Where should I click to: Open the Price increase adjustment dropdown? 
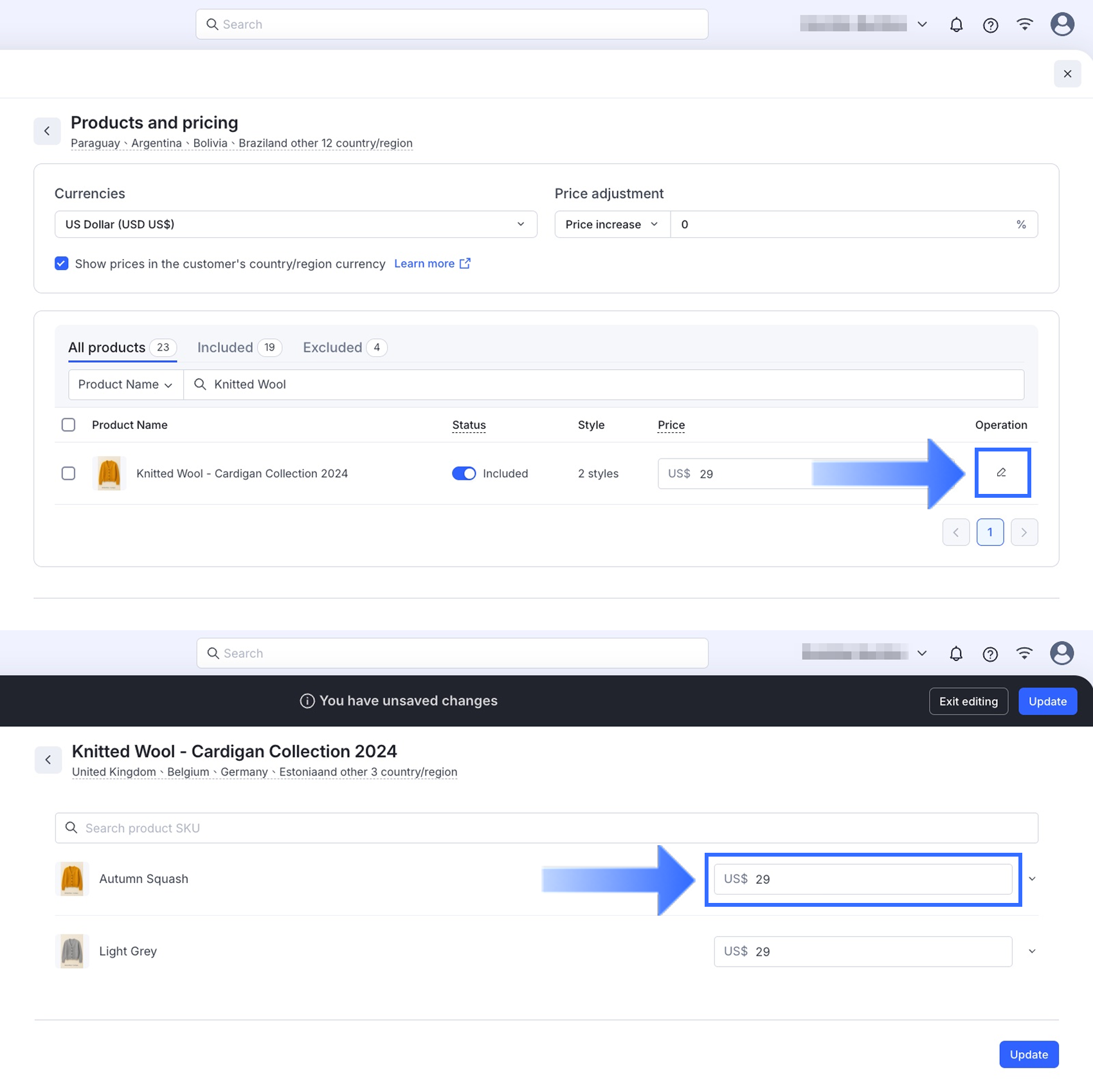(611, 224)
